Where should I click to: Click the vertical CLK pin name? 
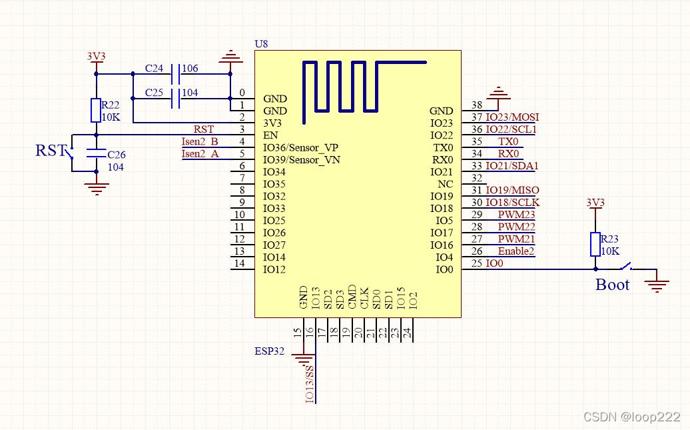[364, 298]
